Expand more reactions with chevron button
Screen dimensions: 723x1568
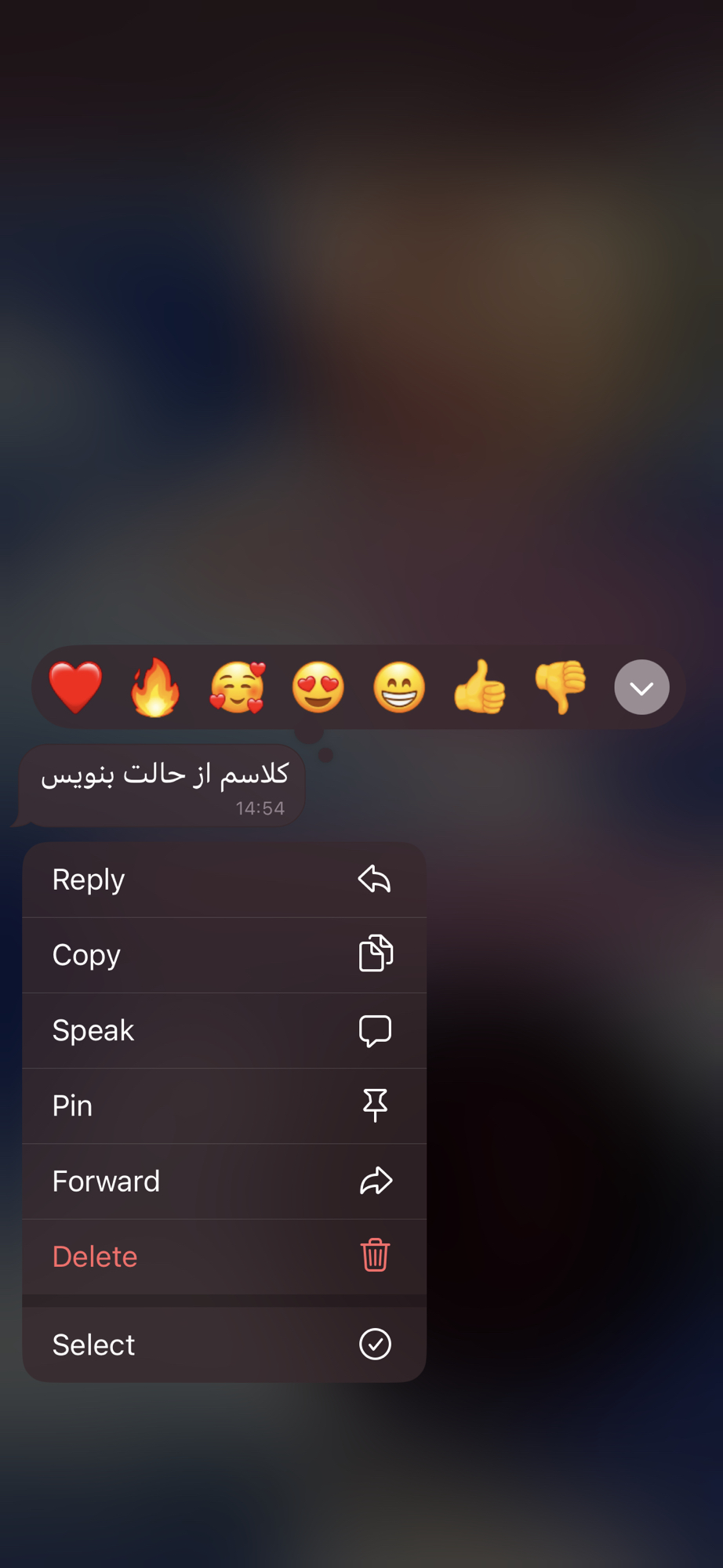tap(641, 688)
